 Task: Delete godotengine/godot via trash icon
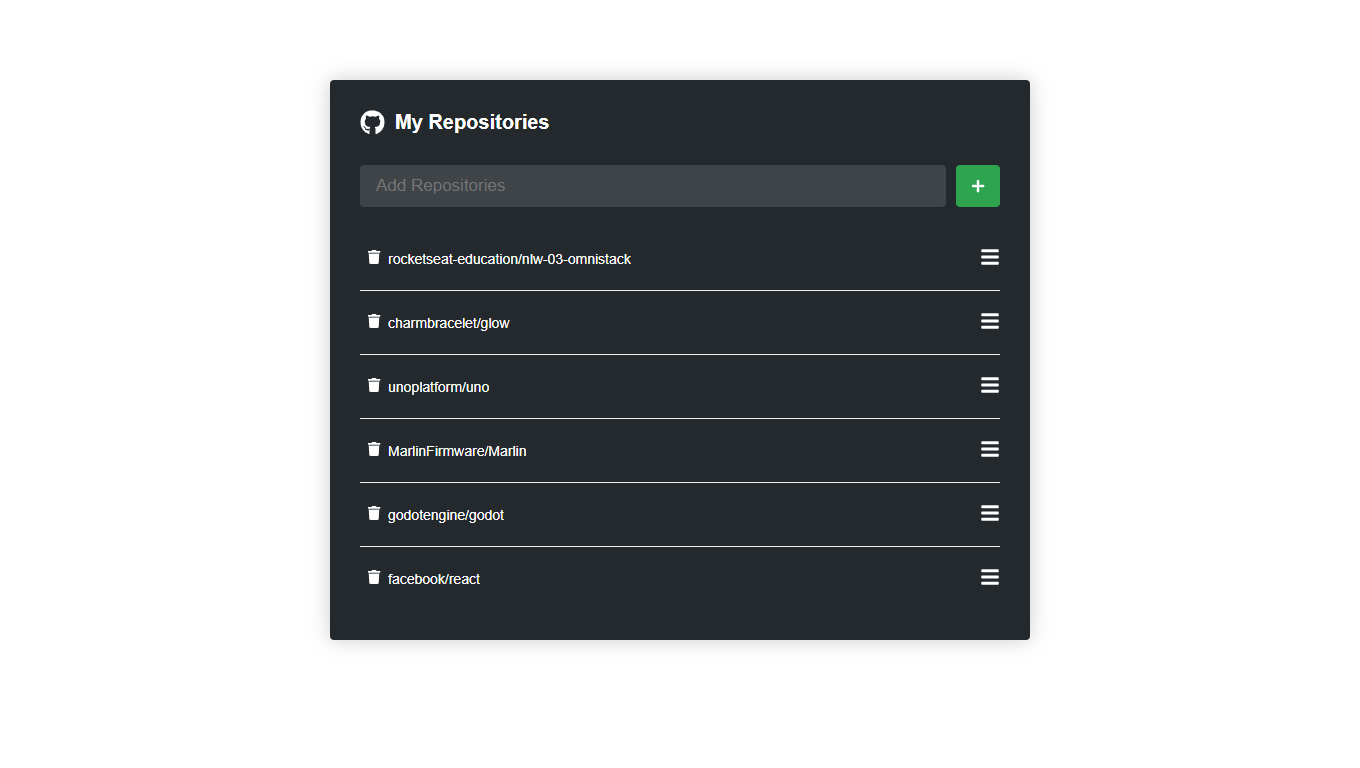[374, 513]
